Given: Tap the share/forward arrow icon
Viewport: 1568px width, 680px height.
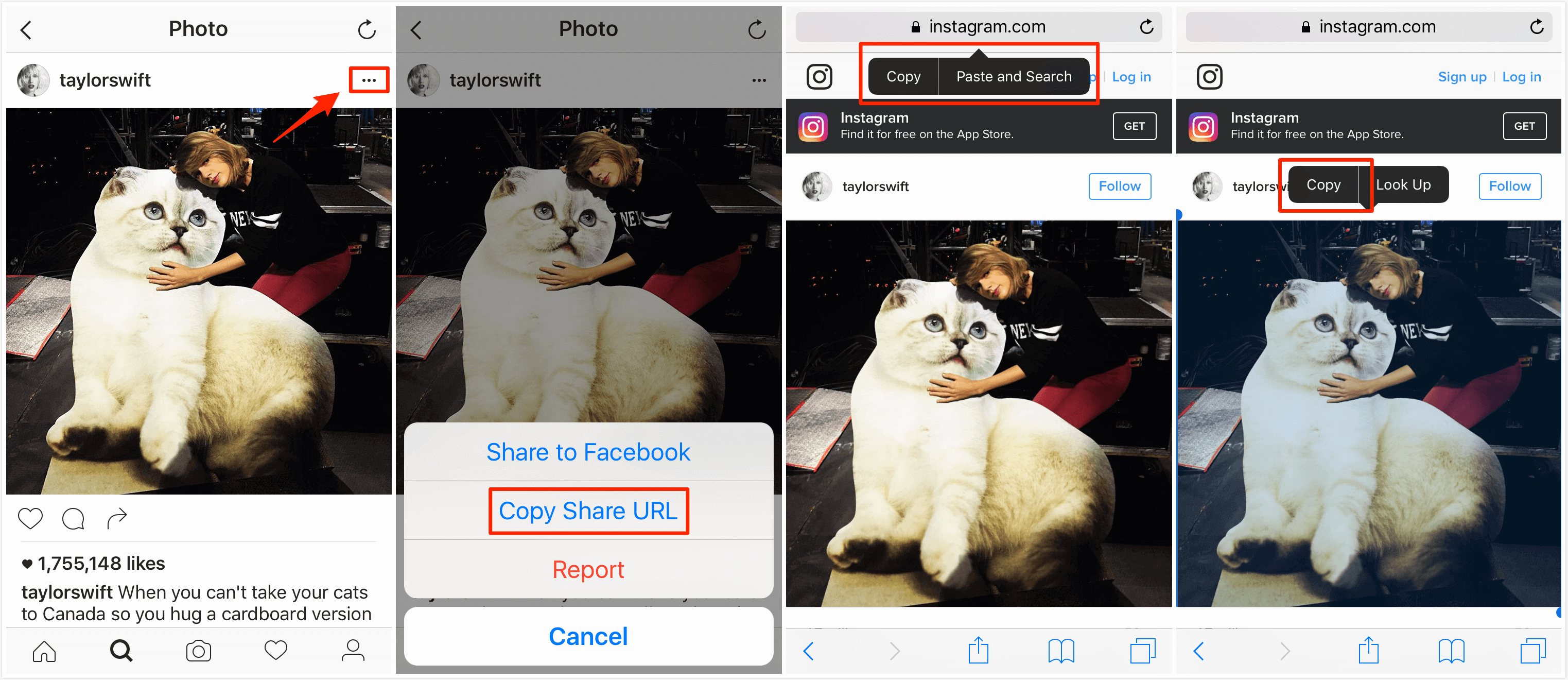Looking at the screenshot, I should coord(117,518).
